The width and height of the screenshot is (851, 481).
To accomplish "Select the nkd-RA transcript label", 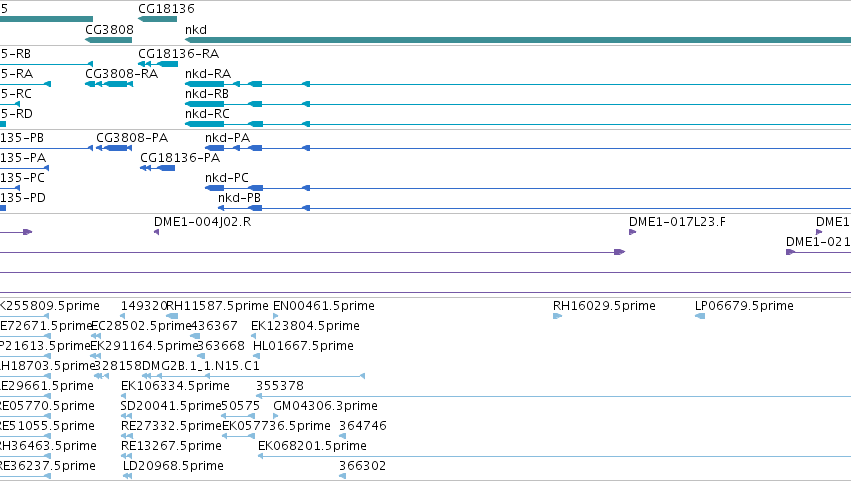I will tap(208, 74).
